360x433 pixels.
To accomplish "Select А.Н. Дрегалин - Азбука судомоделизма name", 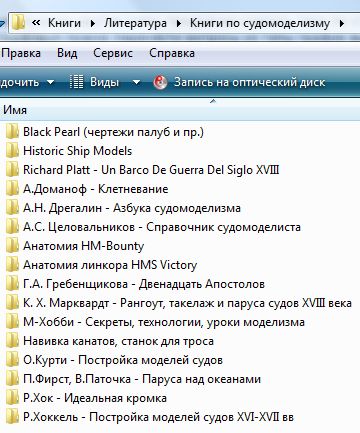I will coord(132,208).
